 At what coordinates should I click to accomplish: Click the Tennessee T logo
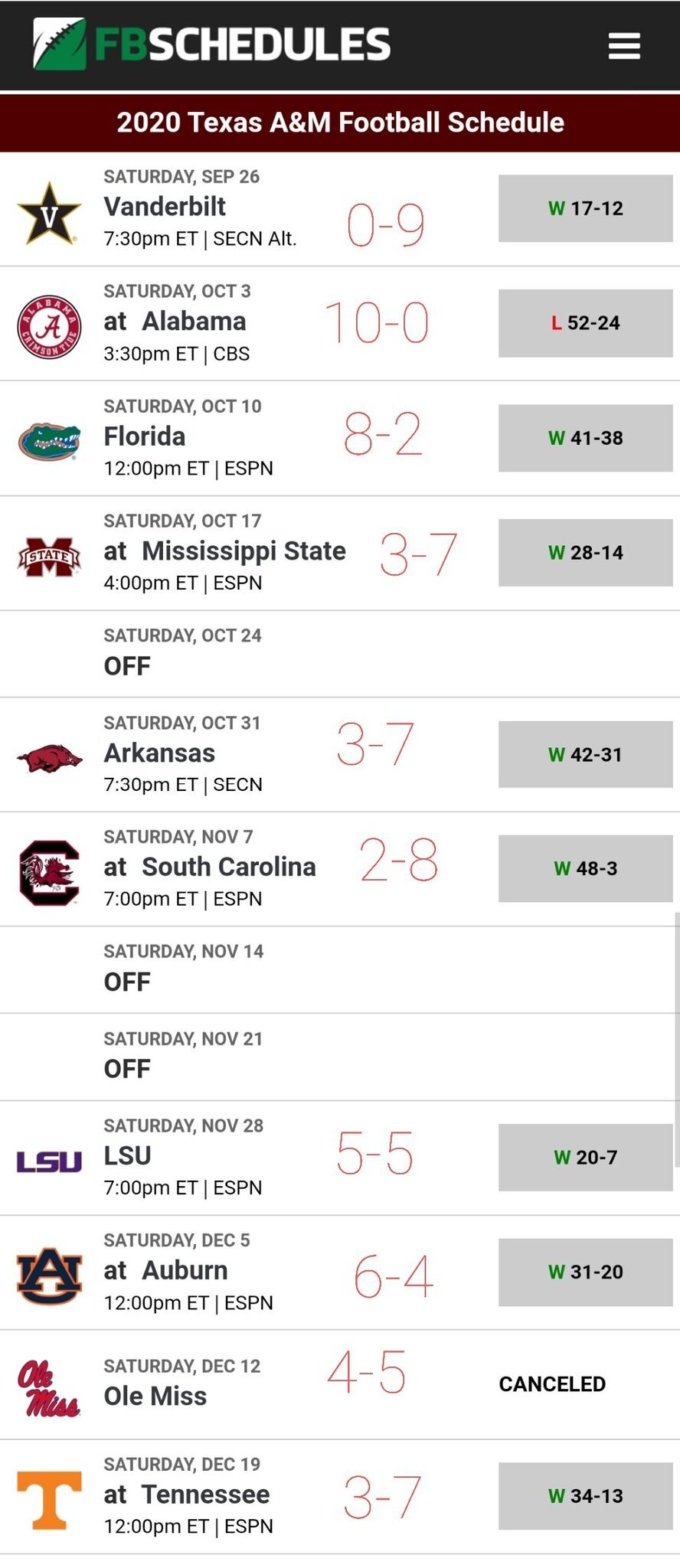(x=49, y=1499)
